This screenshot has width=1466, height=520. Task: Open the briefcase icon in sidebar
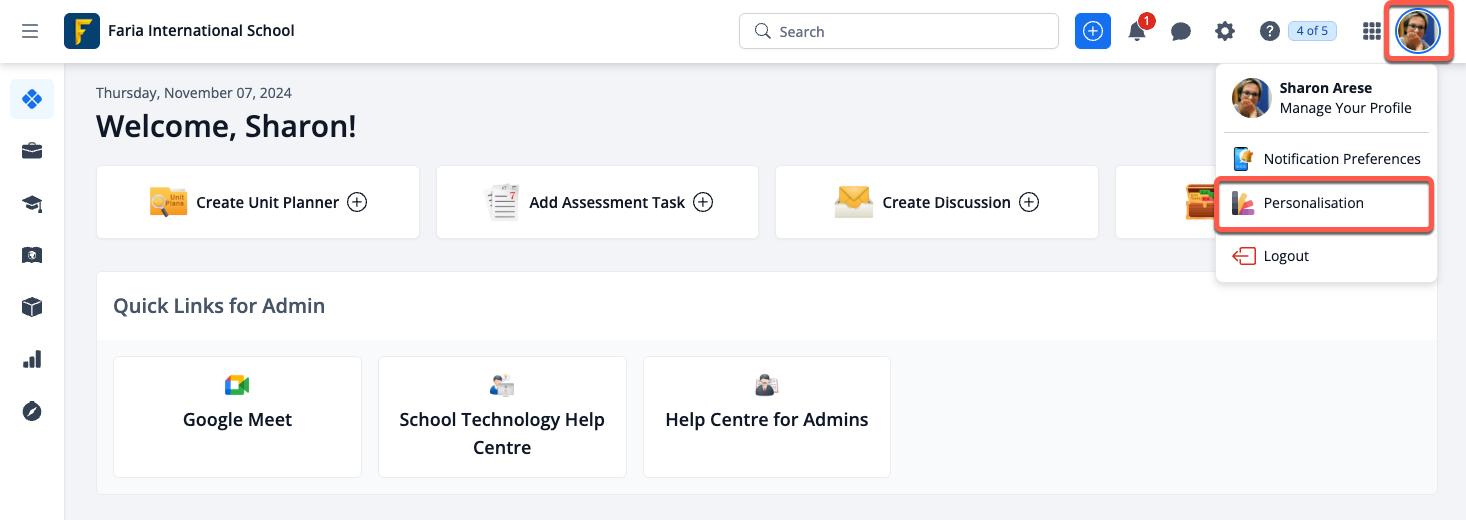(32, 151)
